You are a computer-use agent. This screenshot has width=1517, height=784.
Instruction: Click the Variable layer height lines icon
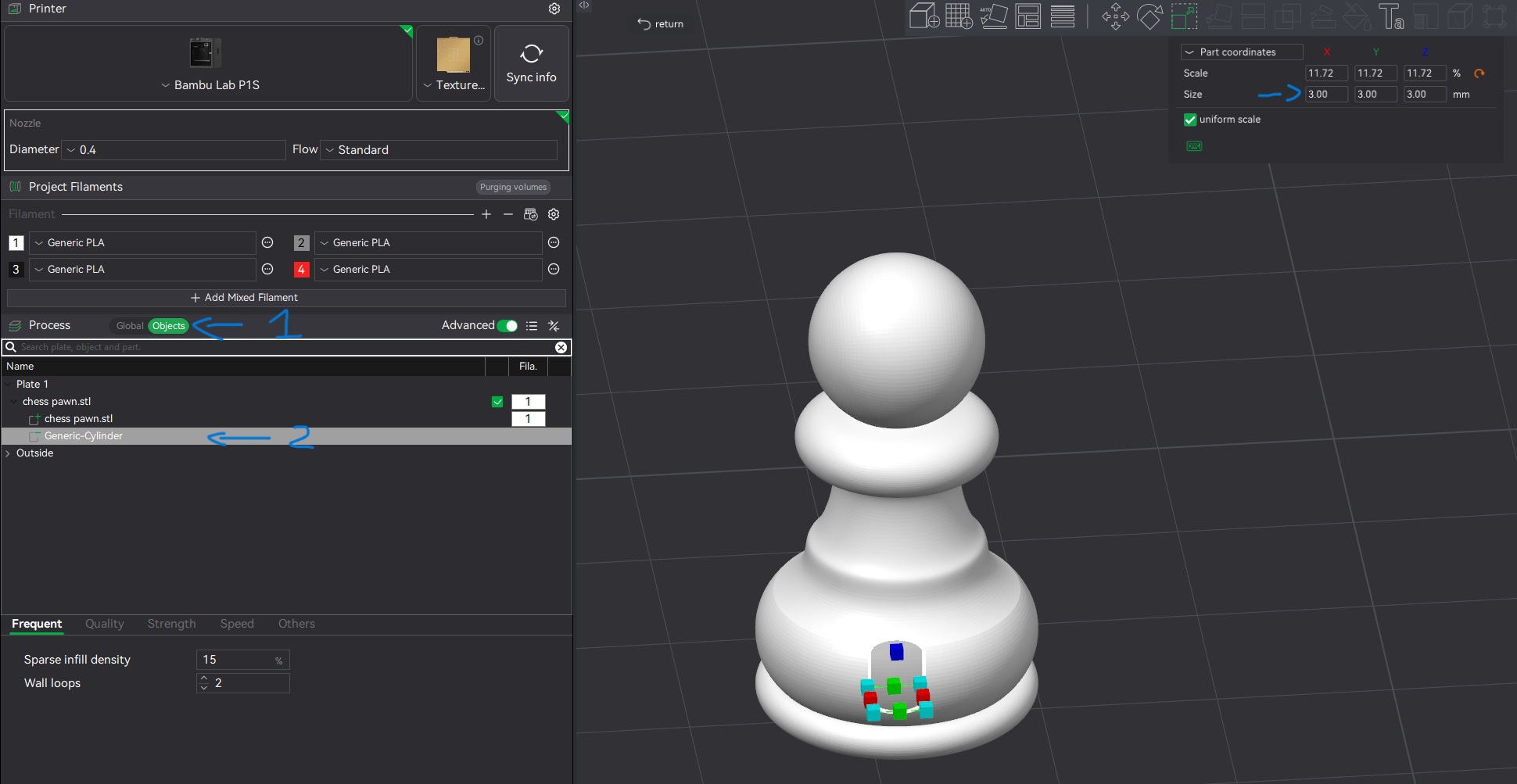click(1062, 16)
